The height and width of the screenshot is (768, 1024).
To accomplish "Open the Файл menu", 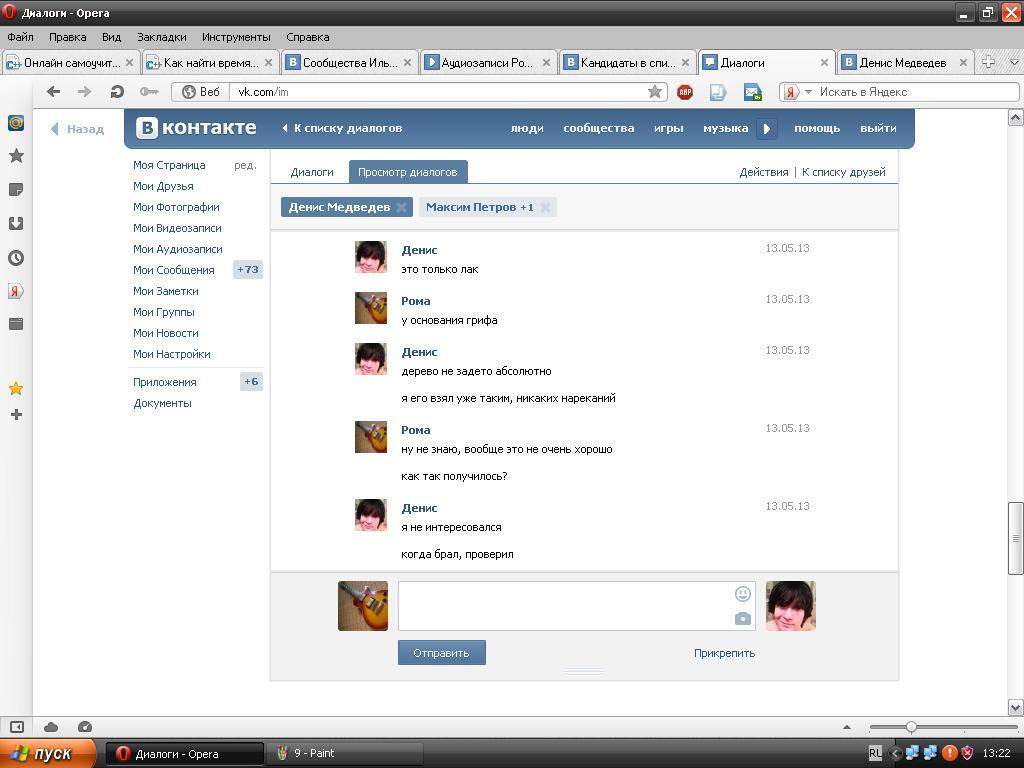I will (20, 37).
